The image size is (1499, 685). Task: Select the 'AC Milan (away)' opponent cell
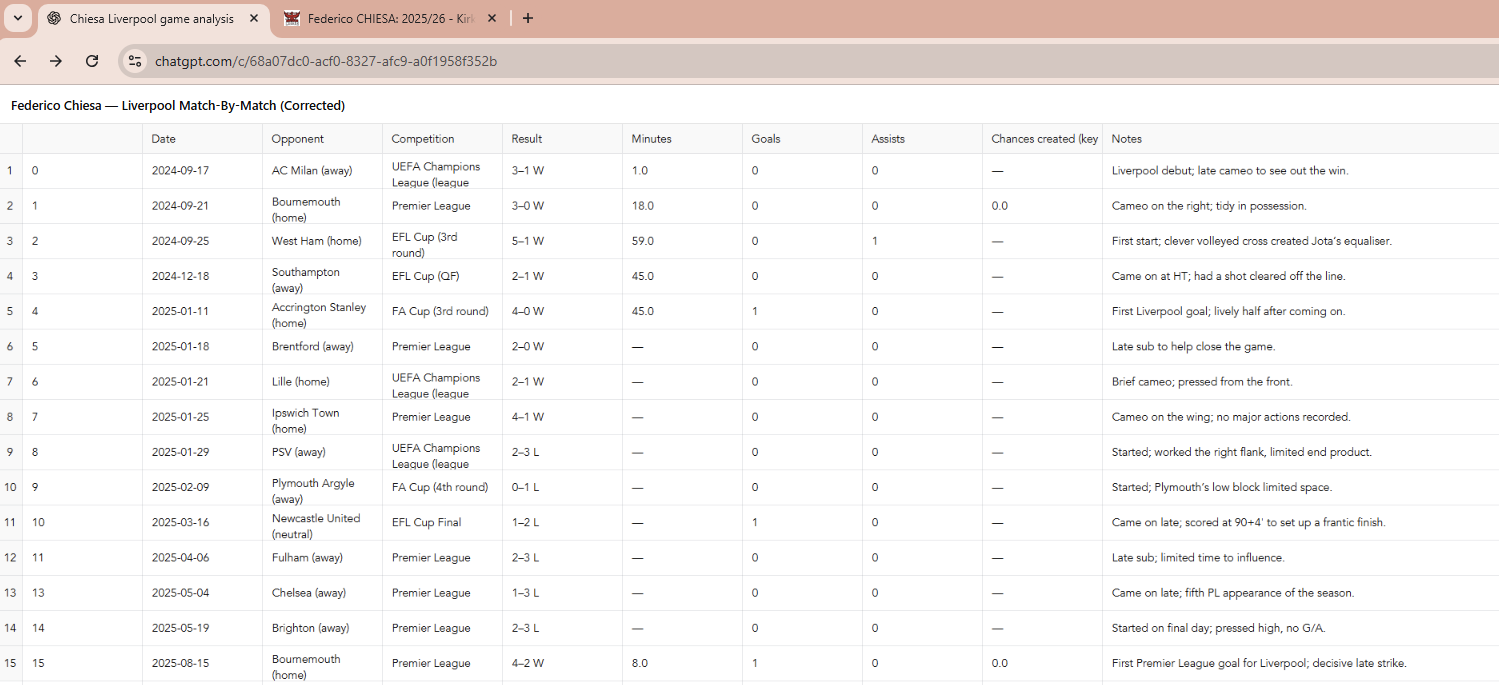coord(322,171)
